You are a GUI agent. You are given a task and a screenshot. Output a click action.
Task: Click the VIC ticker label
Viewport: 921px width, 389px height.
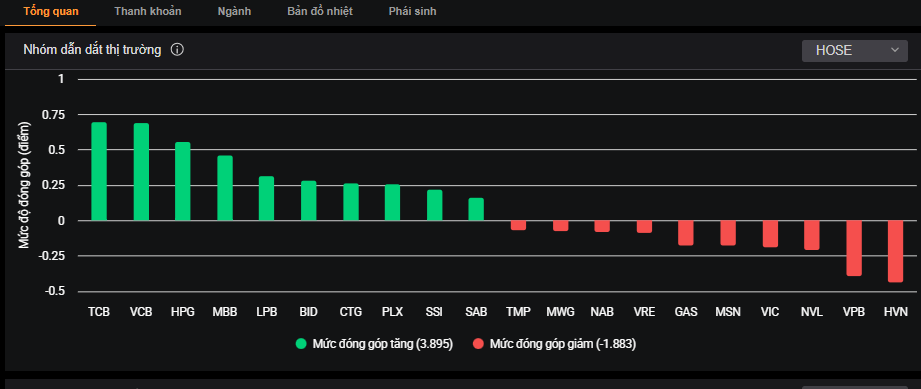point(770,312)
